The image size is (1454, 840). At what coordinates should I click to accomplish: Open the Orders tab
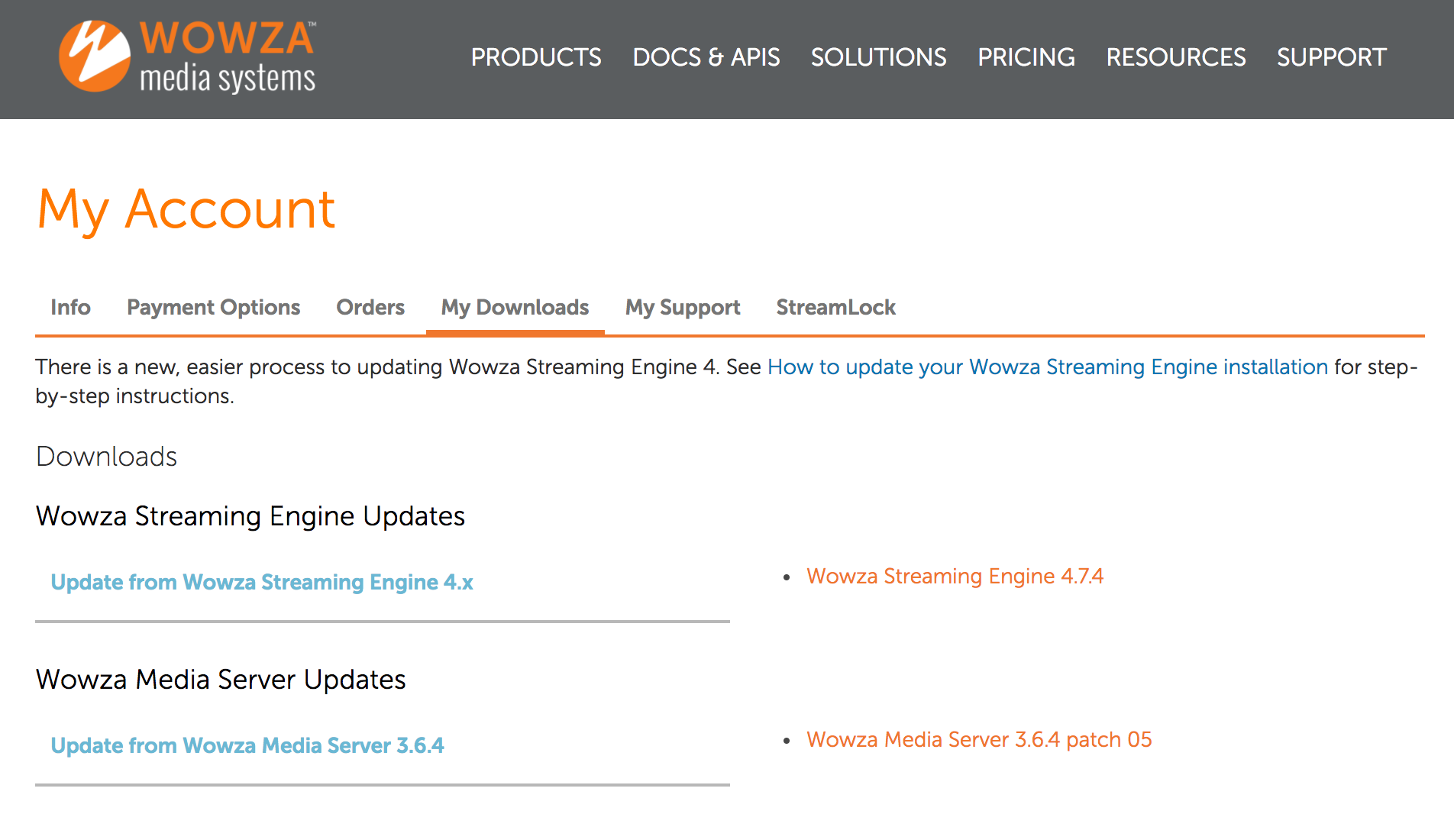tap(370, 307)
